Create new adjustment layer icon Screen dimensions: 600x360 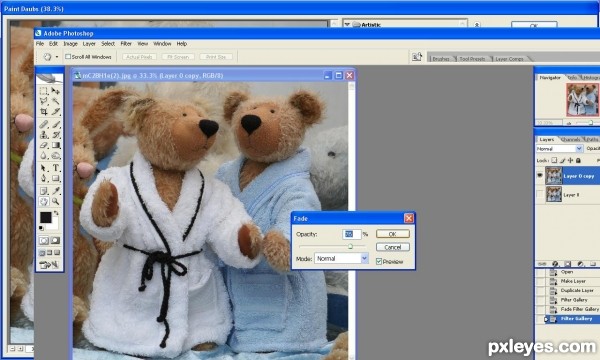pos(580,264)
